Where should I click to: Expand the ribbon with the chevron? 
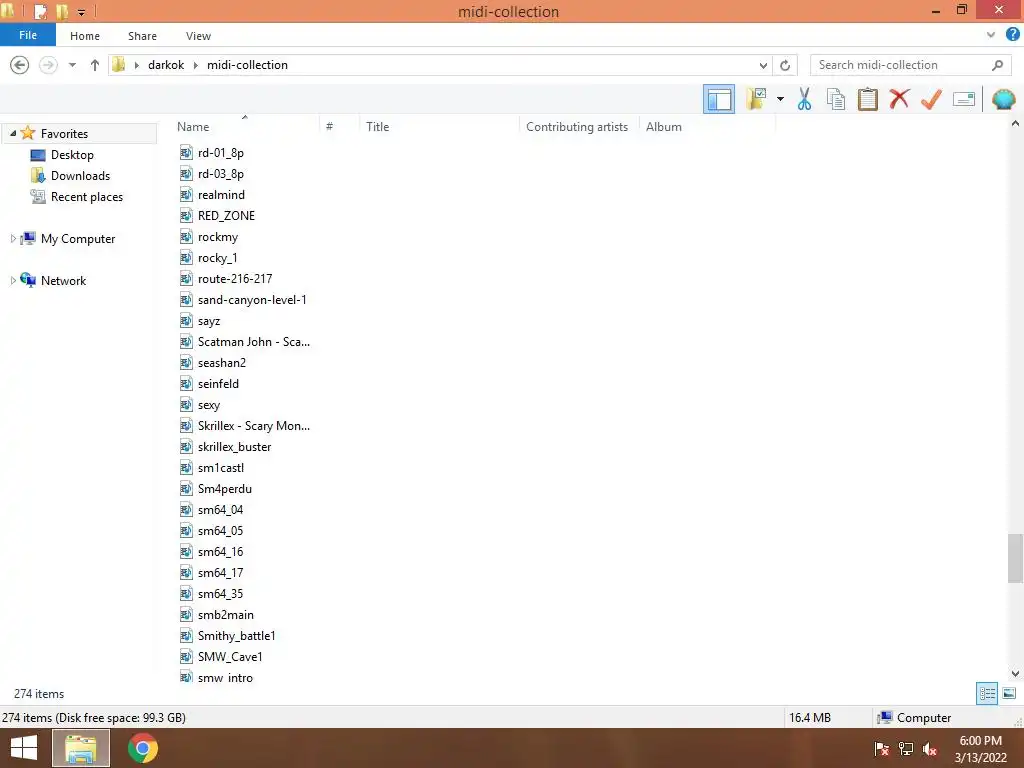click(x=991, y=35)
